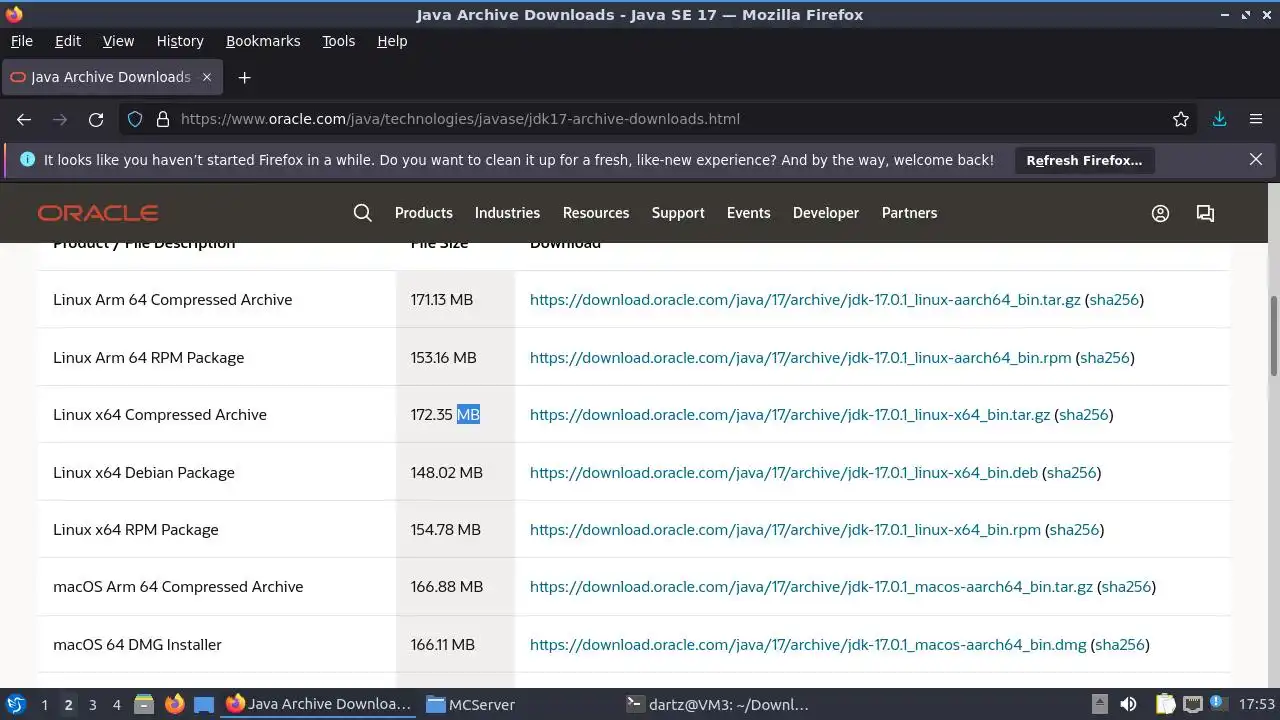
Task: Open the clipboard tray icon
Action: [1164, 704]
